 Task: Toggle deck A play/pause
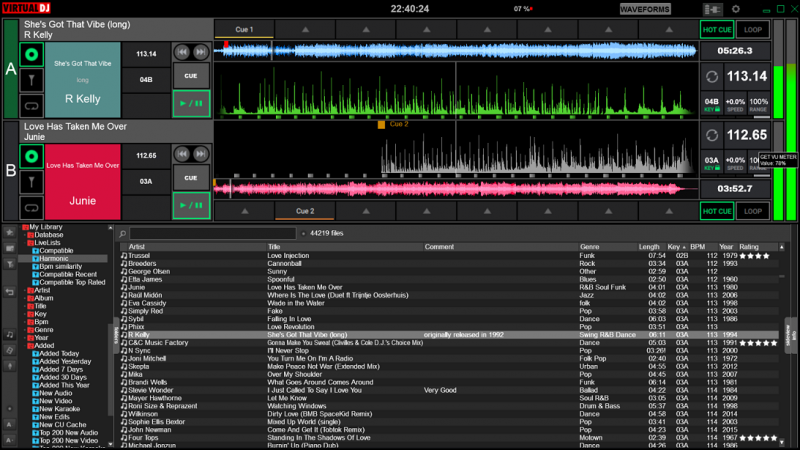191,104
